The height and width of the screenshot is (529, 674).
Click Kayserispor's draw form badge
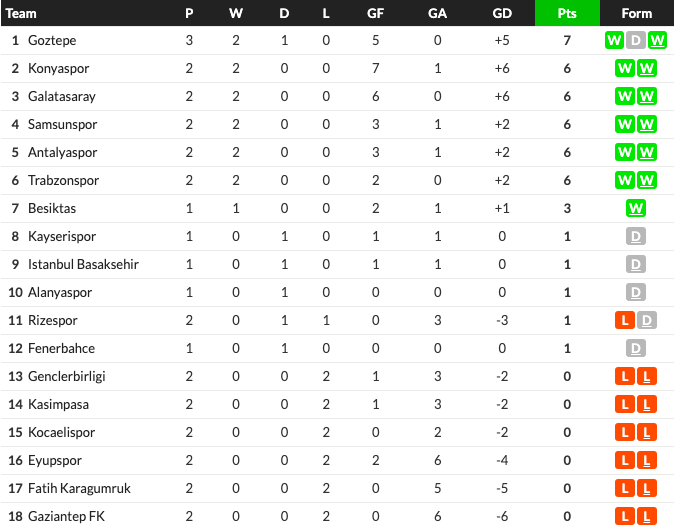click(x=636, y=236)
